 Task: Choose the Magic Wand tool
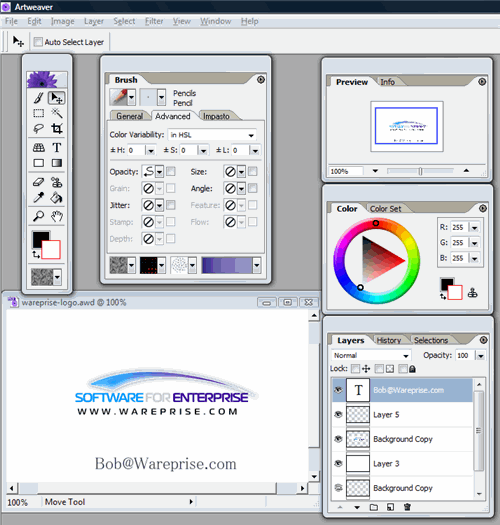[x=57, y=113]
